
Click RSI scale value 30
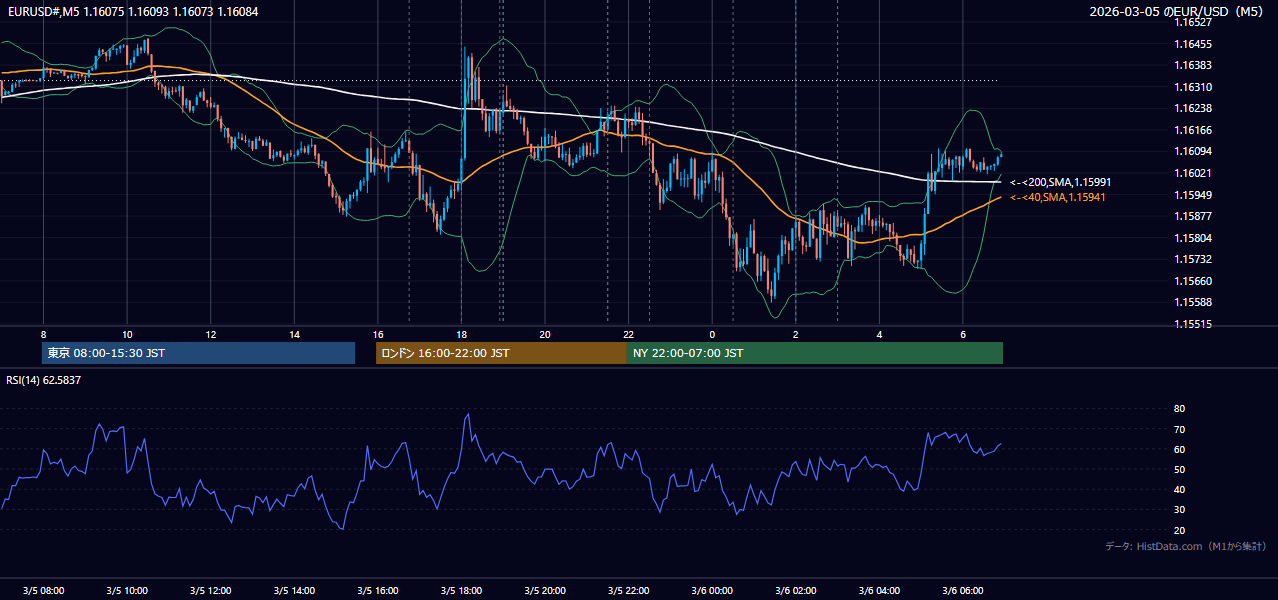1179,510
